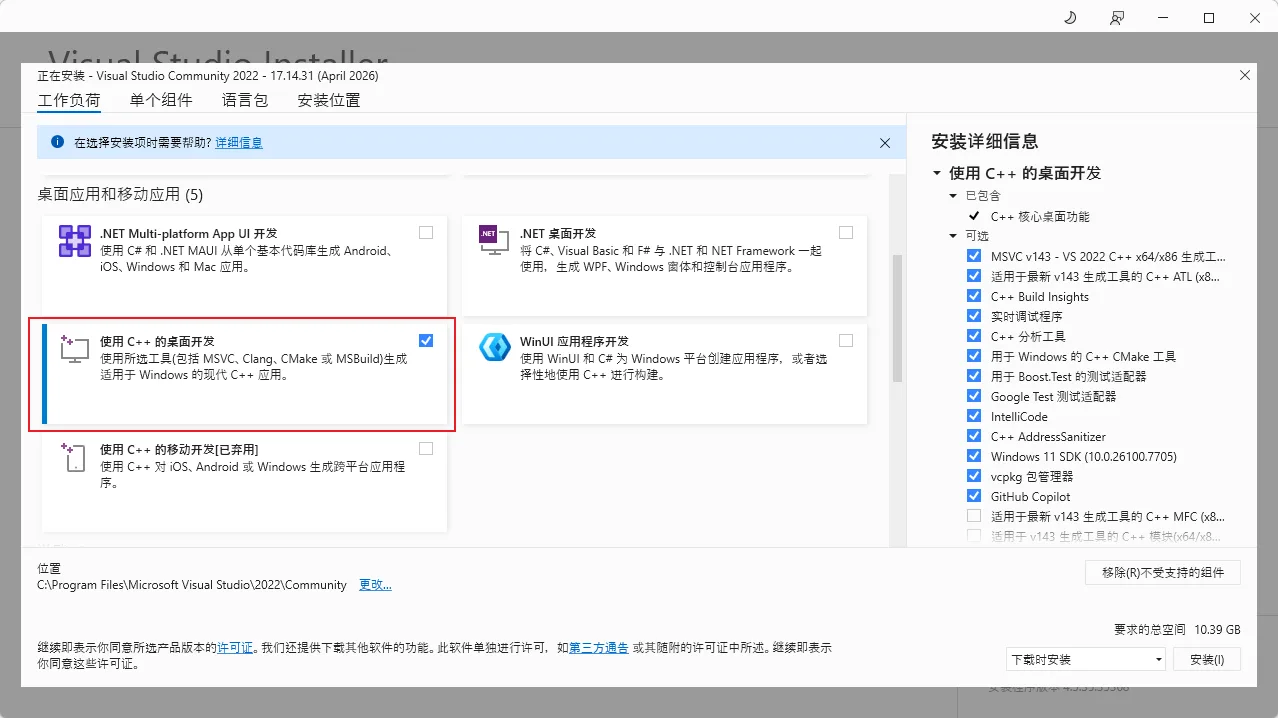Check the WinUI 应用程序开发 checkbox
The height and width of the screenshot is (718, 1278).
point(846,340)
